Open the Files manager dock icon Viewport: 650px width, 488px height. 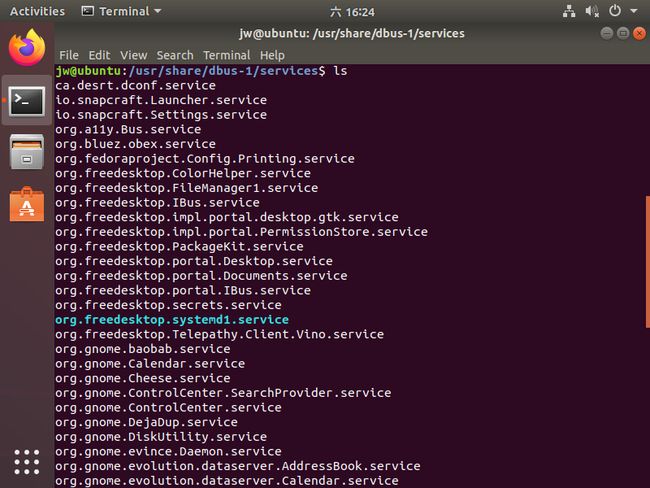click(x=27, y=152)
